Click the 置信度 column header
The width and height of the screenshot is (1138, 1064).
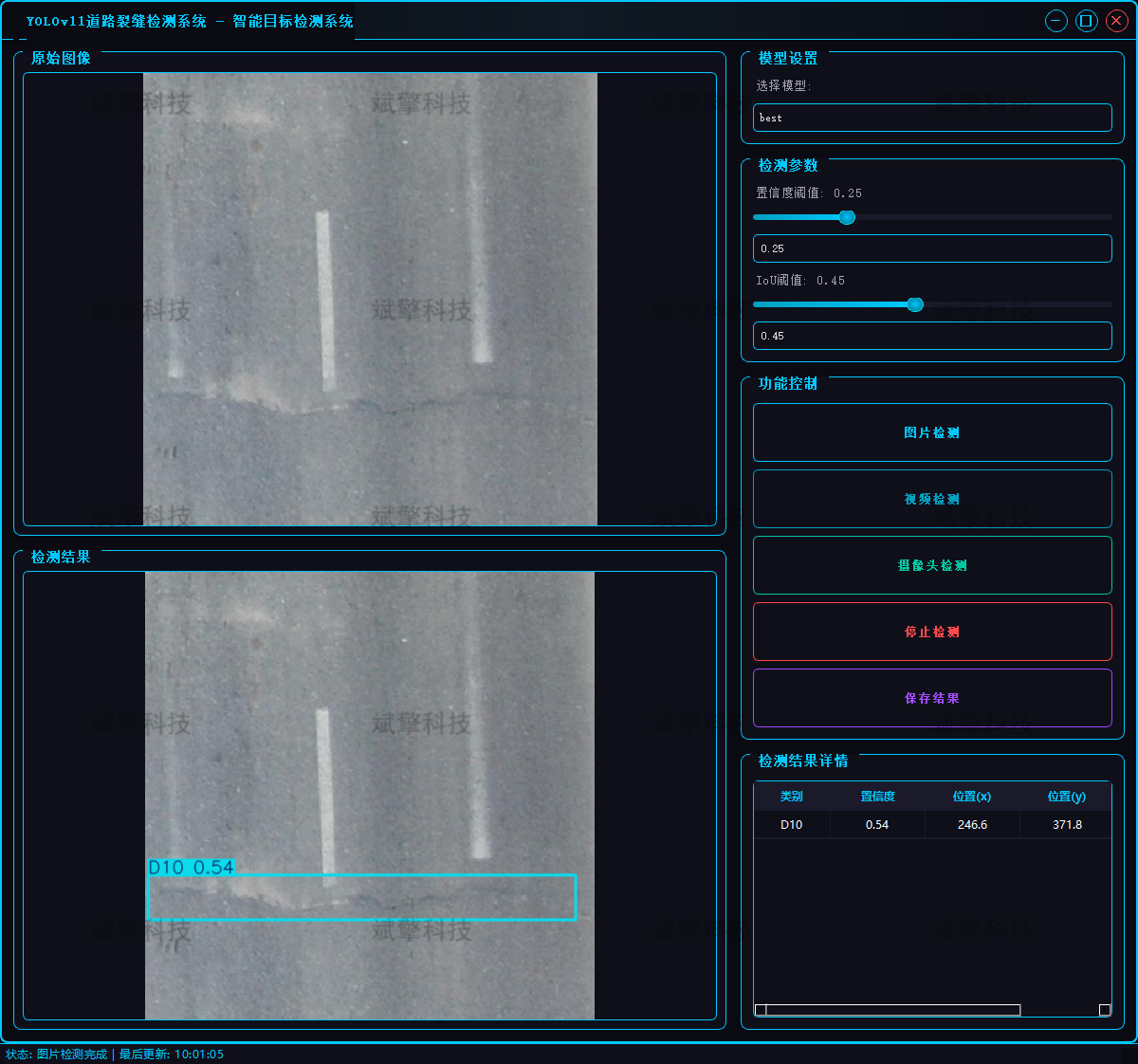point(877,797)
